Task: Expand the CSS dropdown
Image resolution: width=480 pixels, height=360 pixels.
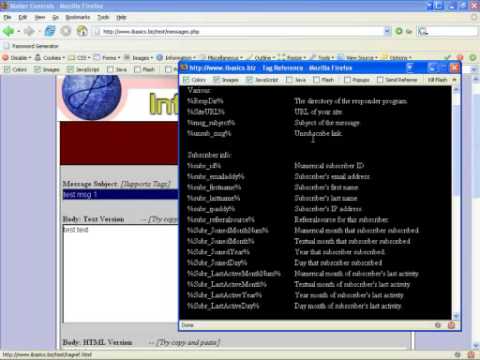Action: click(x=79, y=58)
